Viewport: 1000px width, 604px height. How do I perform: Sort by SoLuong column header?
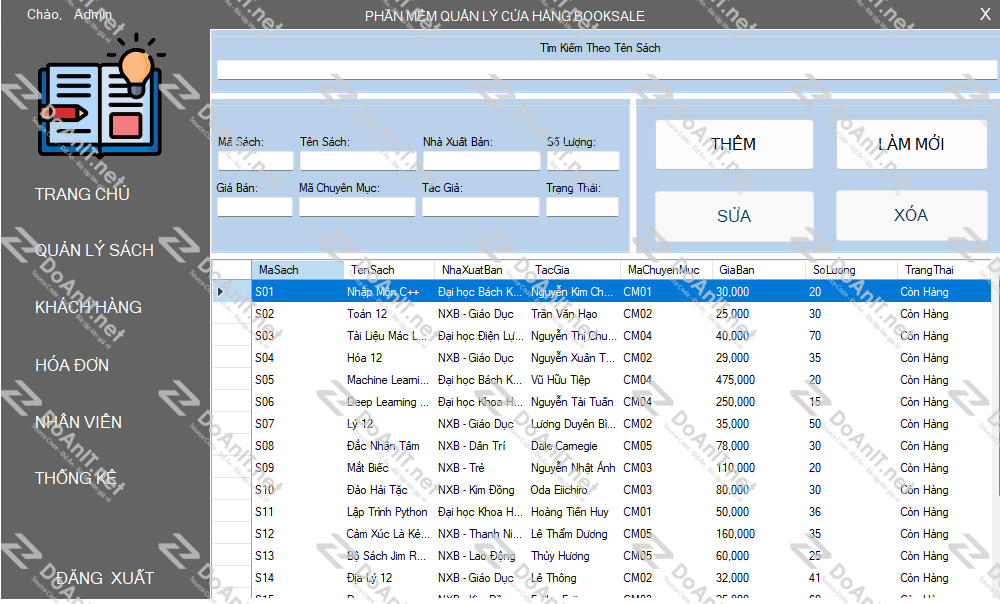coord(851,270)
